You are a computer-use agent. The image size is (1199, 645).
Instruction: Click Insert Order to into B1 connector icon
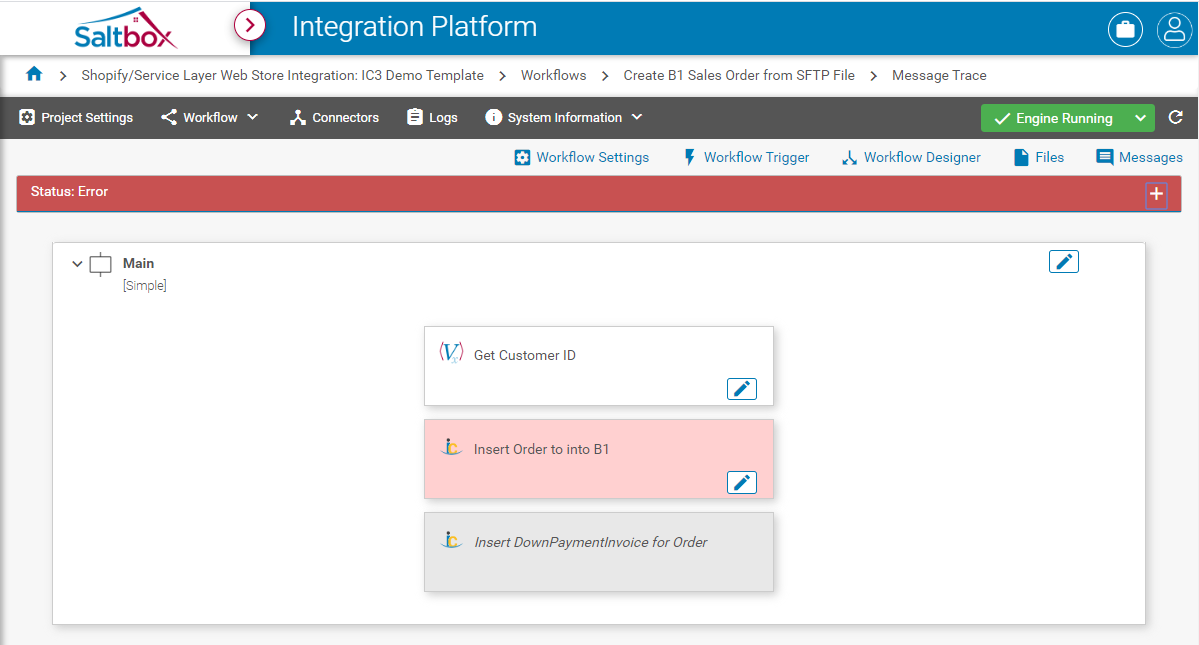point(451,447)
